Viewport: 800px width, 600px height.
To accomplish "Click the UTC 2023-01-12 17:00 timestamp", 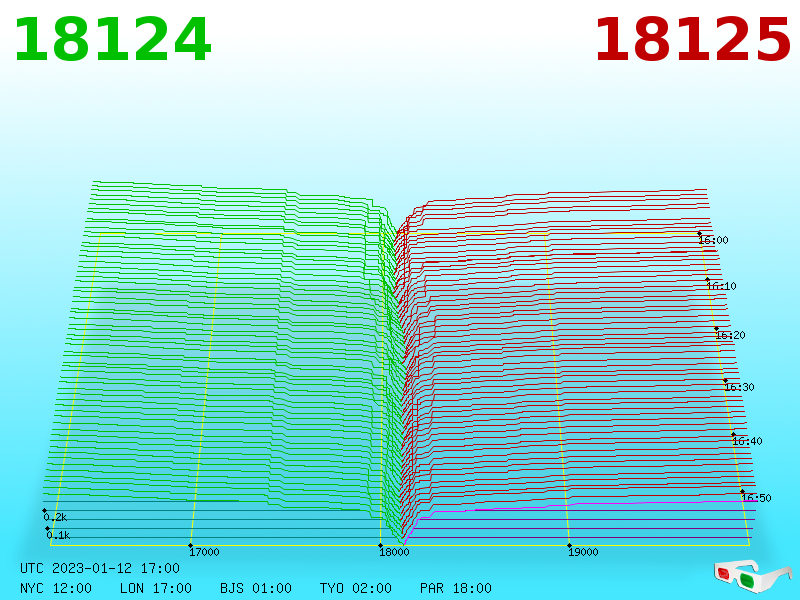I will coord(100,568).
